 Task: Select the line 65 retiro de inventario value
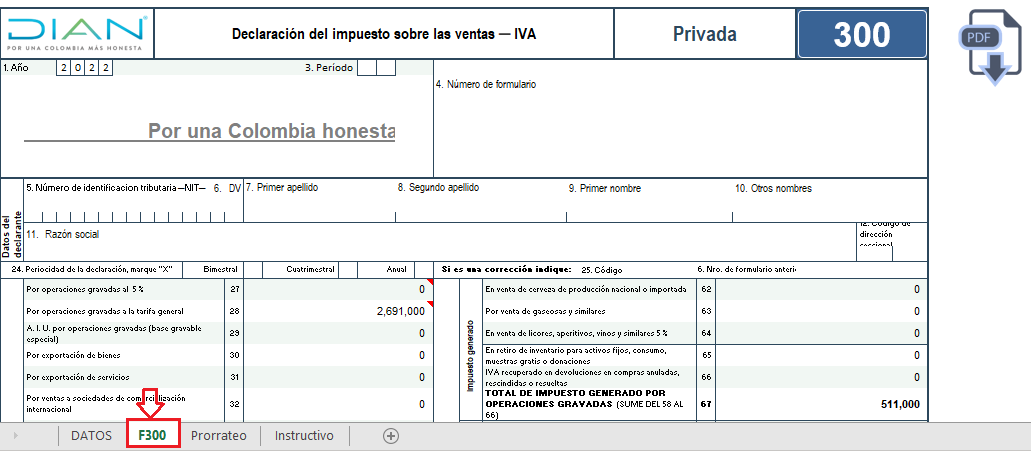point(821,355)
